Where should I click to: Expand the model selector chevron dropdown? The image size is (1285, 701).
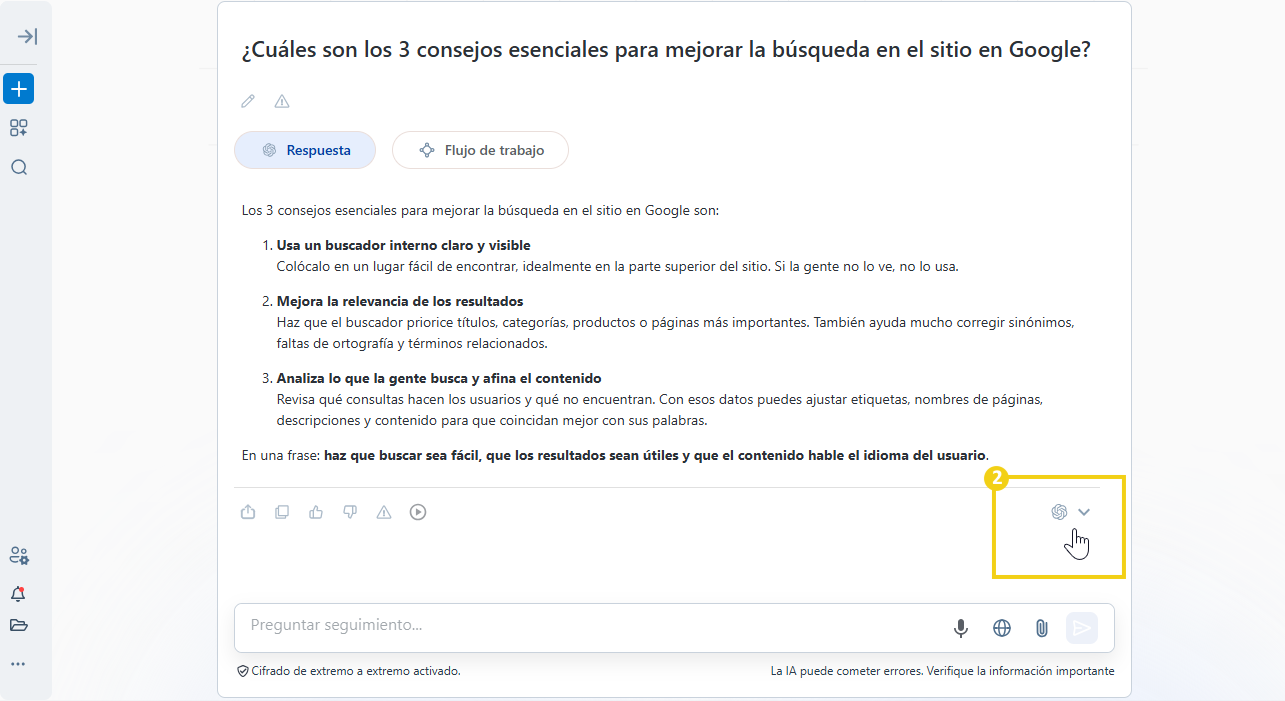point(1084,512)
